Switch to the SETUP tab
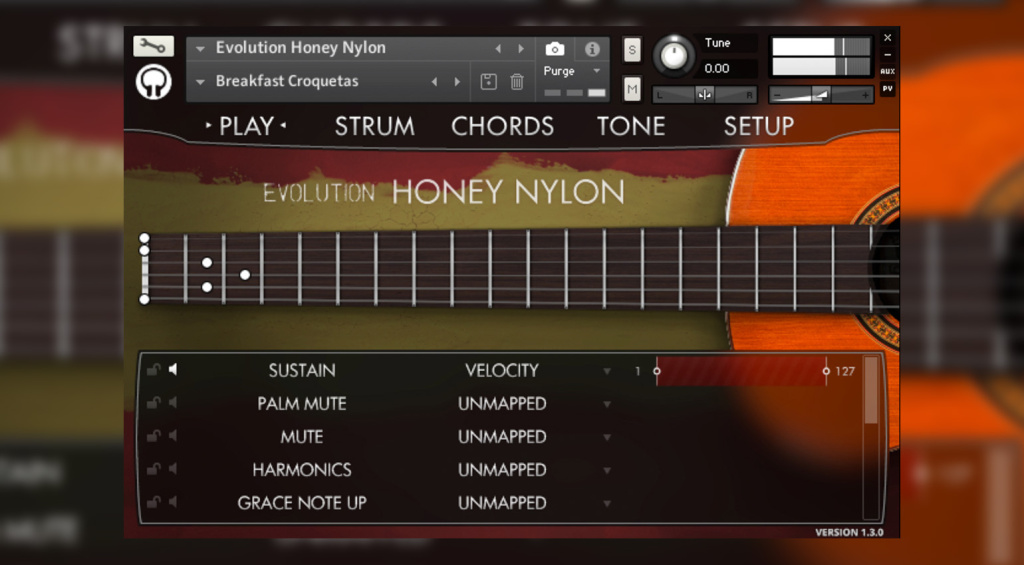 758,126
